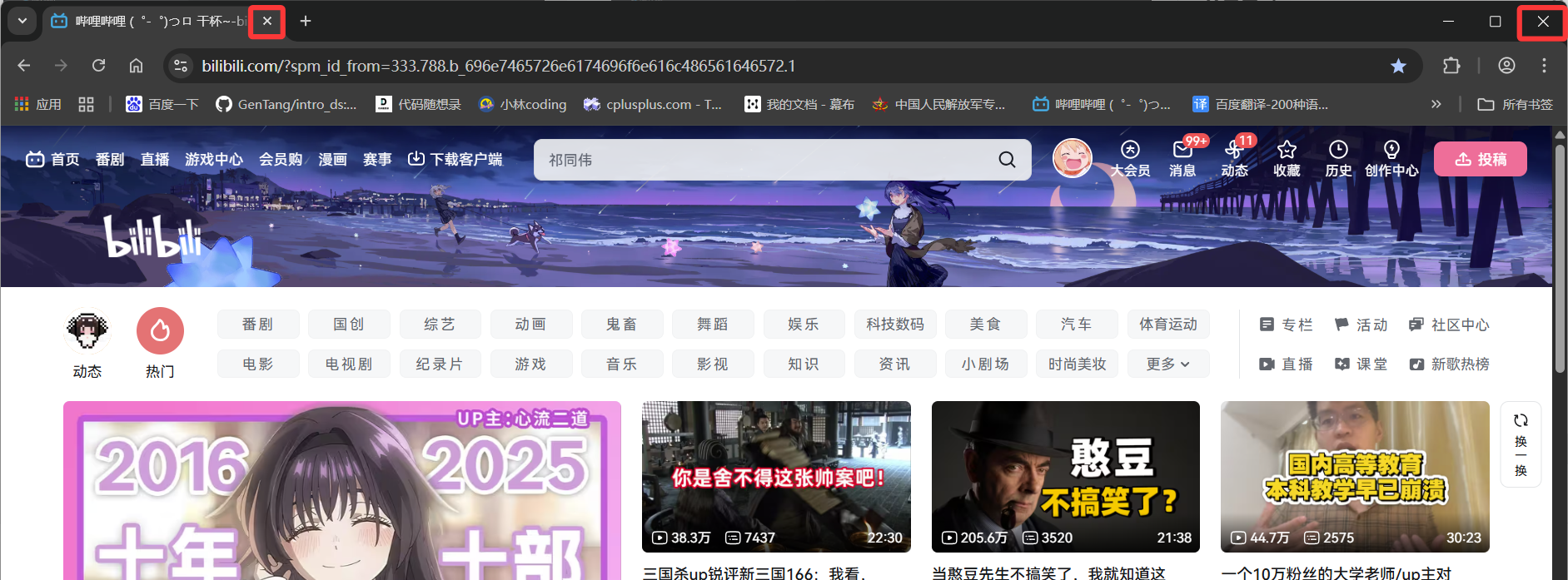Click 下载客户端 download link
This screenshot has width=1568, height=580.
pos(455,159)
